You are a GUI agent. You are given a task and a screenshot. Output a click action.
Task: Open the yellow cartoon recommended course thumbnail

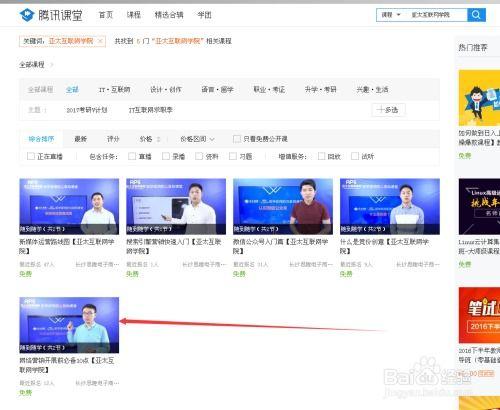coord(479,98)
